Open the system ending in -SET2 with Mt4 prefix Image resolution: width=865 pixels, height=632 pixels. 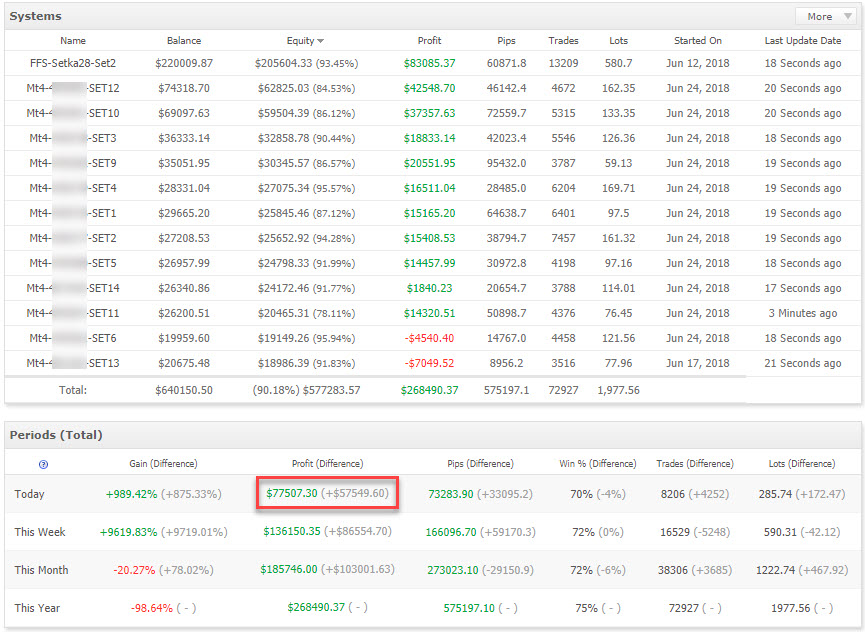[73, 238]
